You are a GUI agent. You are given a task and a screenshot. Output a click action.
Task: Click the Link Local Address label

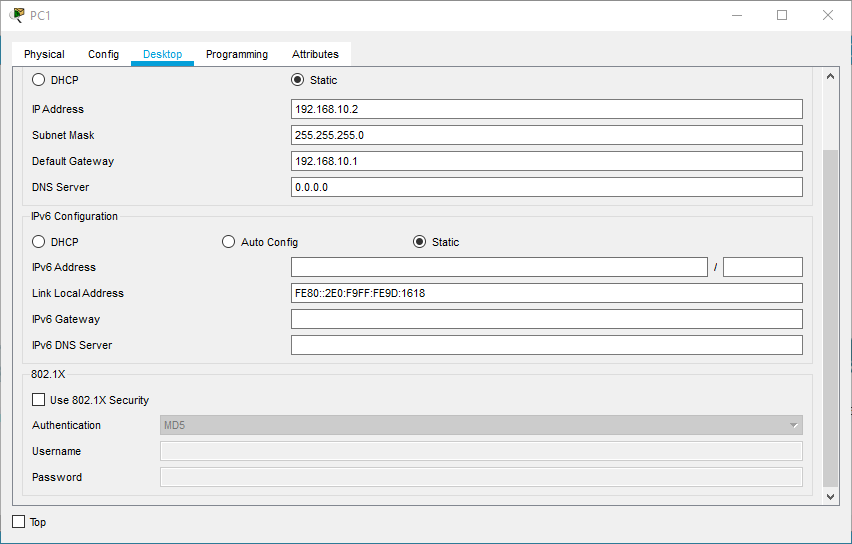tap(78, 293)
